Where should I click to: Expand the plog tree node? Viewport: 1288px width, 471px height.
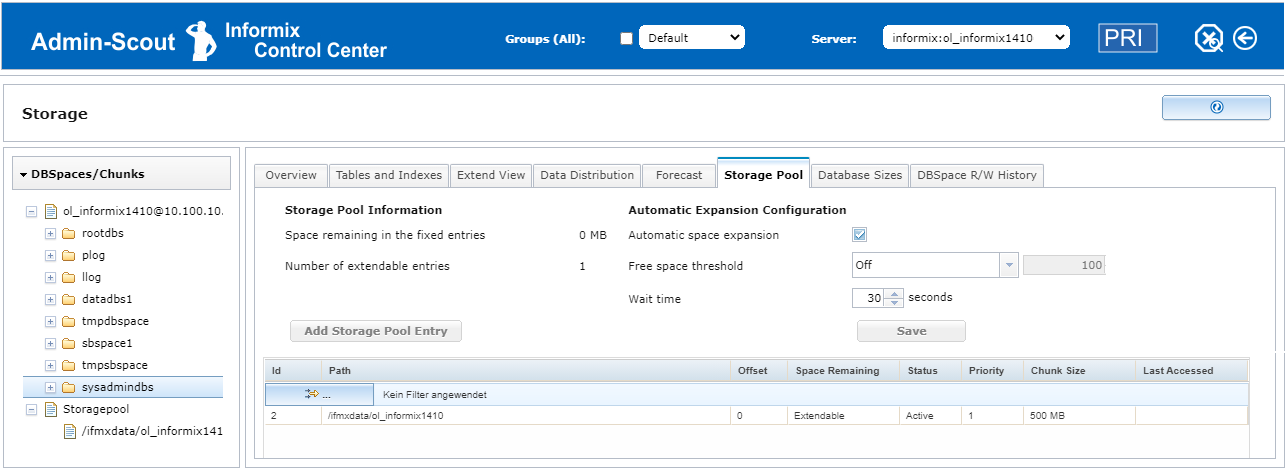[x=50, y=255]
